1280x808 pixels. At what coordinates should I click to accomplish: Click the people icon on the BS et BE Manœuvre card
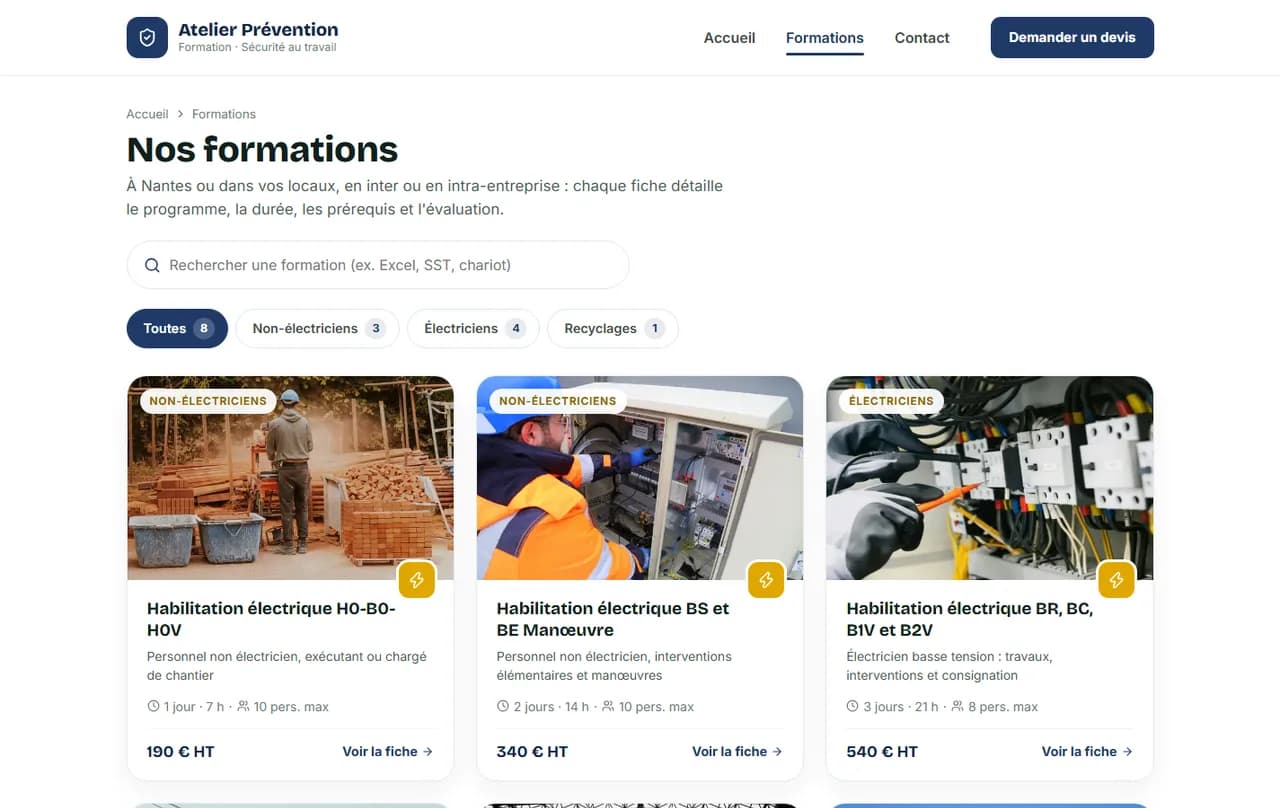click(x=608, y=707)
